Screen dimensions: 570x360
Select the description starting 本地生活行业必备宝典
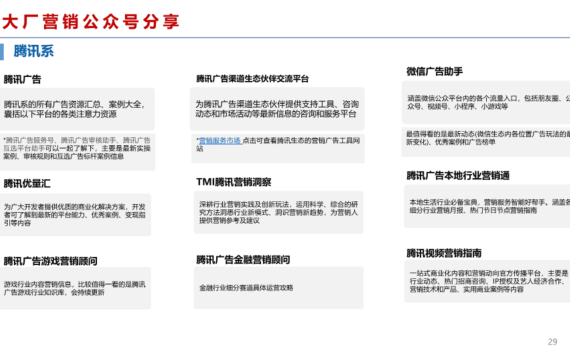(487, 206)
